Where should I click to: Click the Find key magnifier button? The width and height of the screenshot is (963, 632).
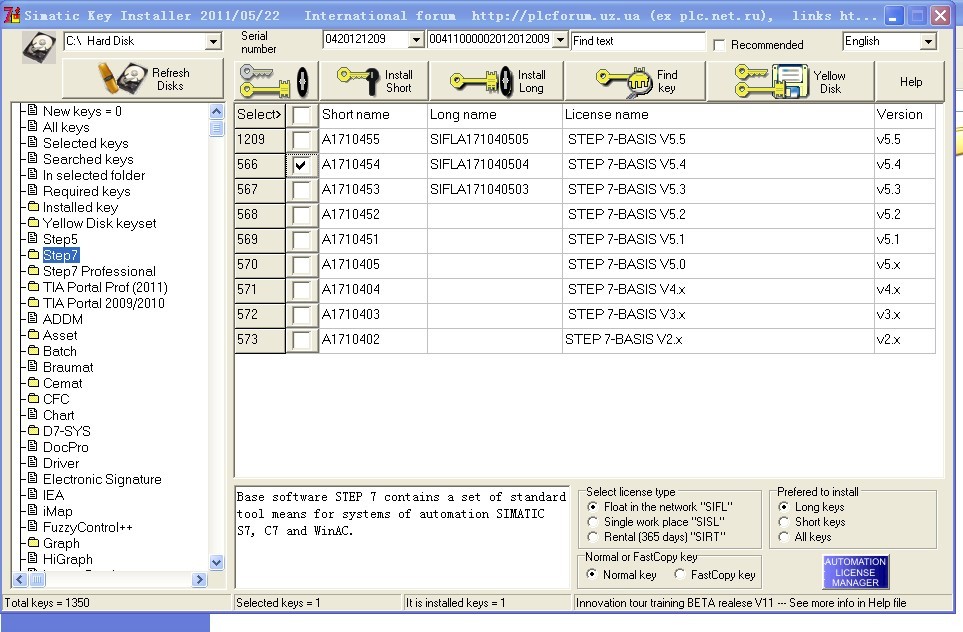pyautogui.click(x=634, y=81)
